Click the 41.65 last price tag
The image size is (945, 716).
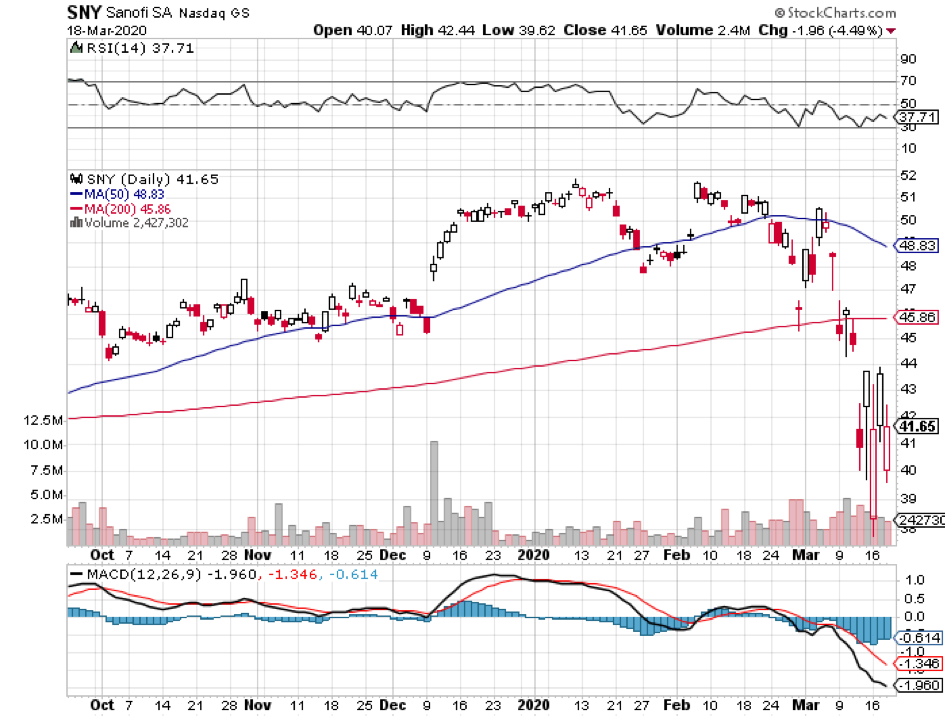pyautogui.click(x=917, y=426)
